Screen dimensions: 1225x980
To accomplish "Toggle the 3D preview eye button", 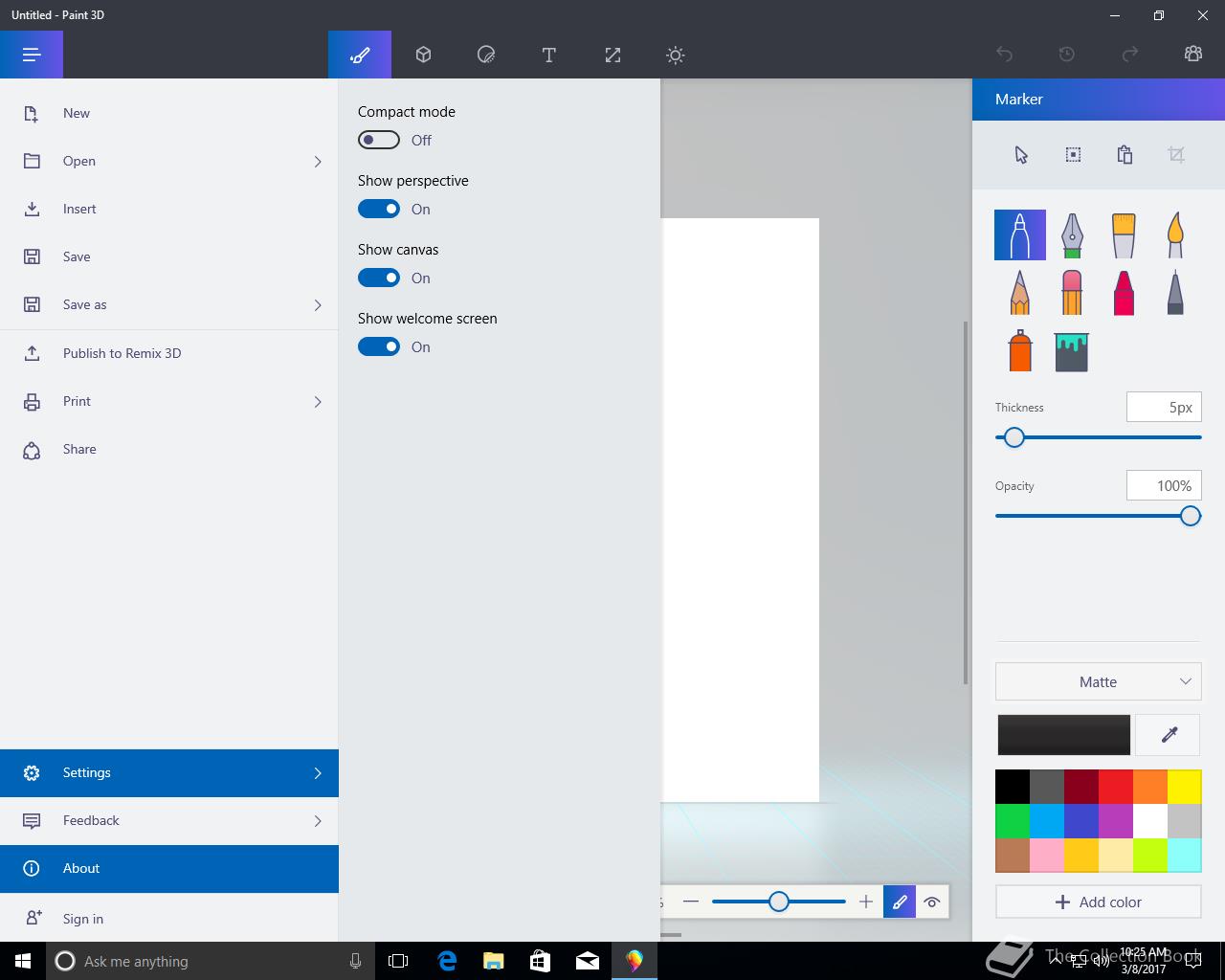I will click(x=932, y=902).
